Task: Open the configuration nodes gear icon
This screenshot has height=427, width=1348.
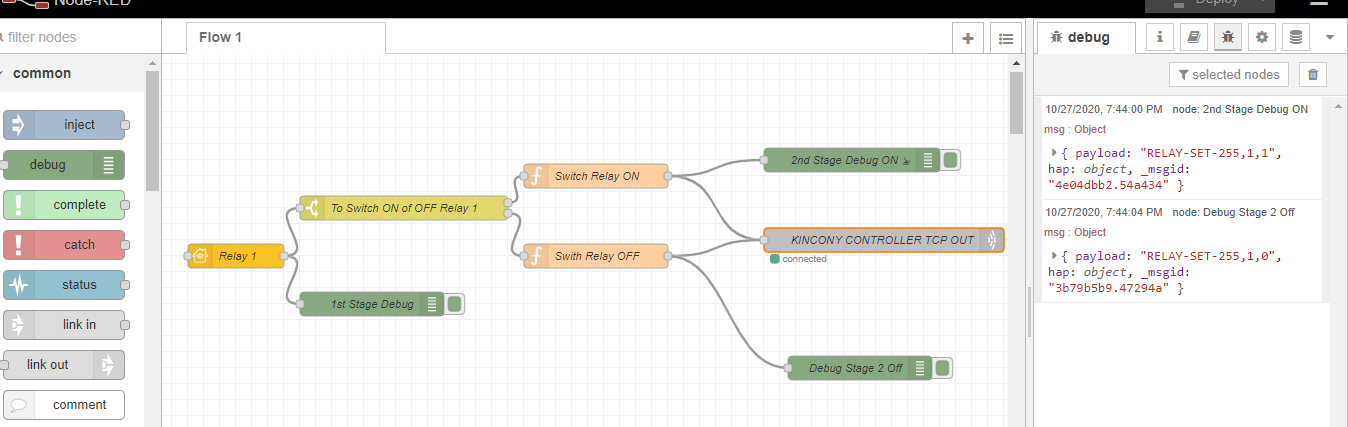Action: (x=1262, y=37)
